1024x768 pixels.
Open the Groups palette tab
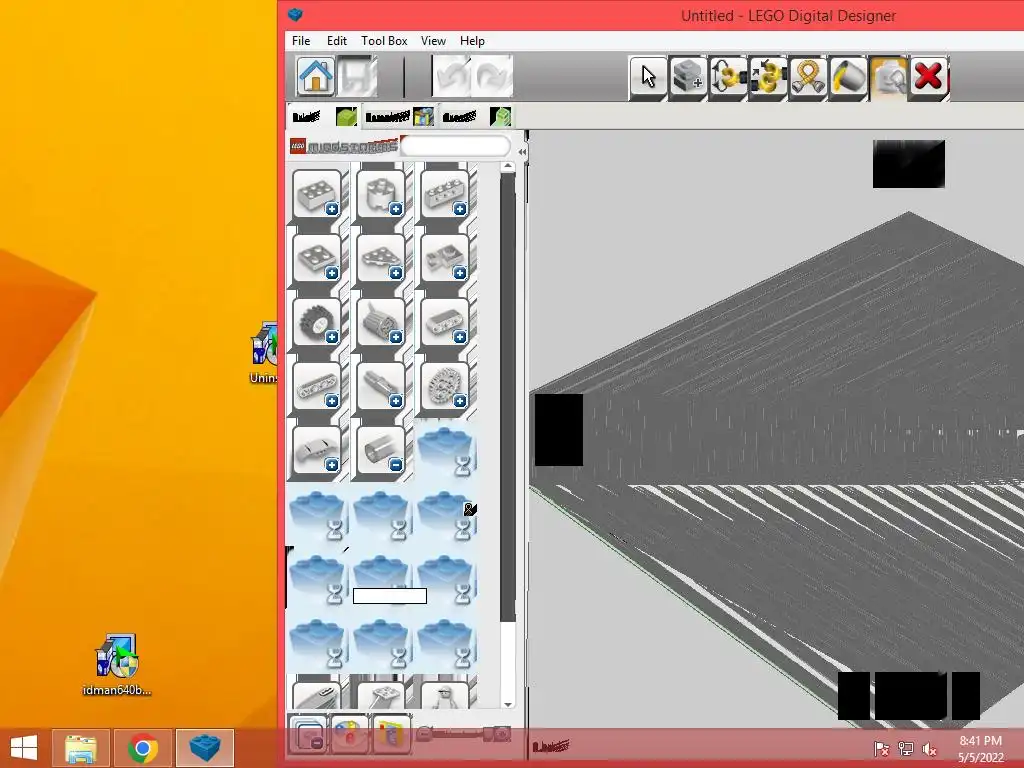(475, 117)
